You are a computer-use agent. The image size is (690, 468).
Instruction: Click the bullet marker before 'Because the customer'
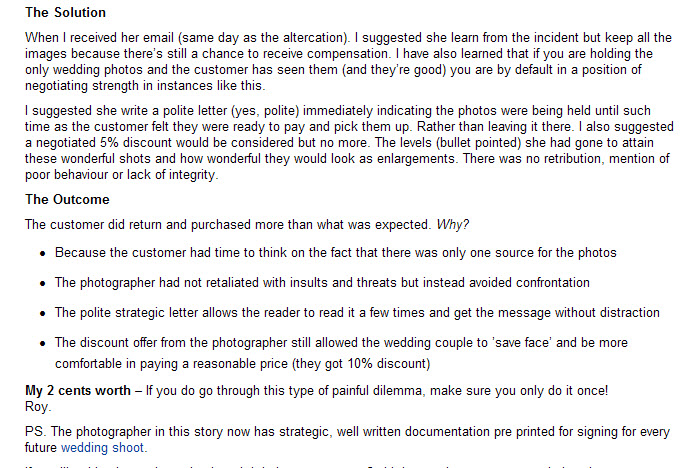pyautogui.click(x=42, y=253)
